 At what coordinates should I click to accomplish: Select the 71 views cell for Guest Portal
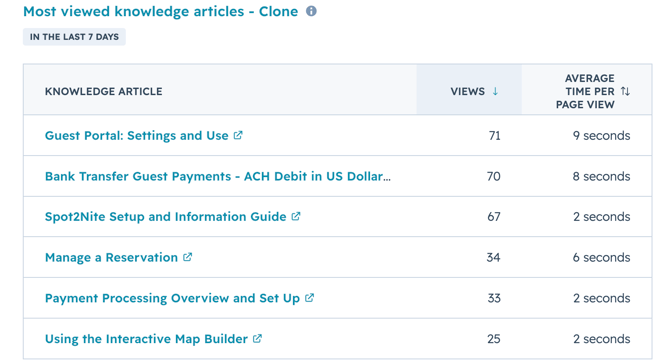click(x=494, y=135)
